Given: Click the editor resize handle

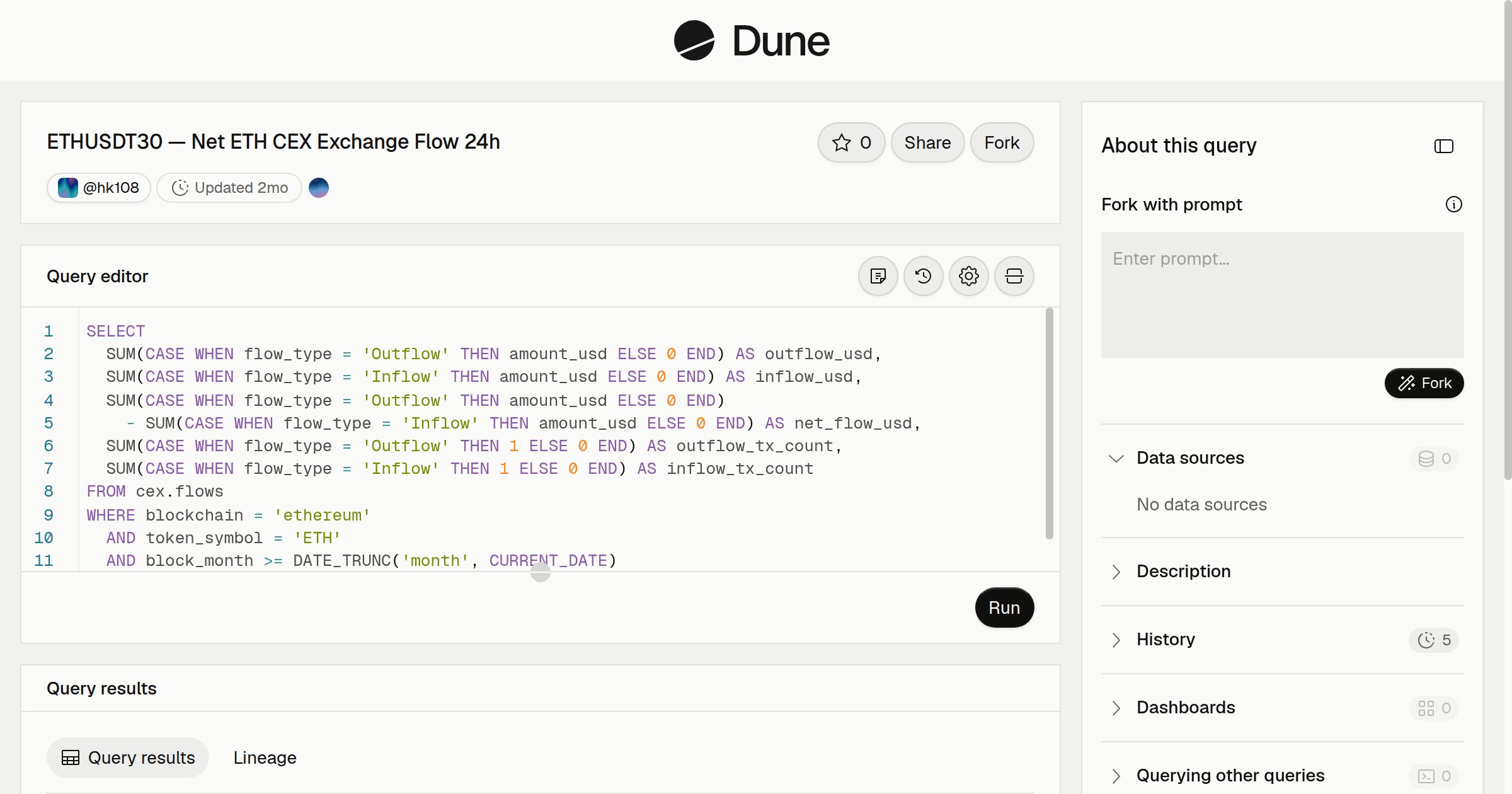Looking at the screenshot, I should pos(541,572).
